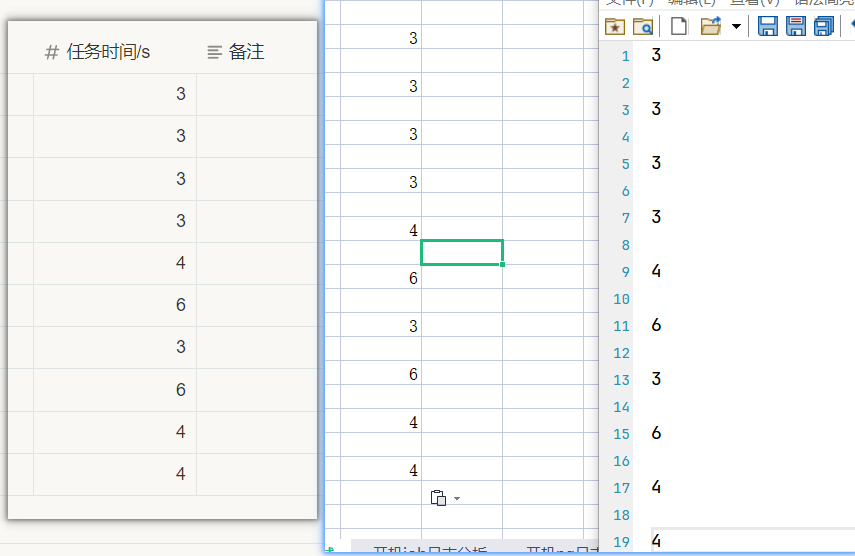Click the value 4 on editor line 9
Image resolution: width=855 pixels, height=556 pixels.
click(x=657, y=270)
